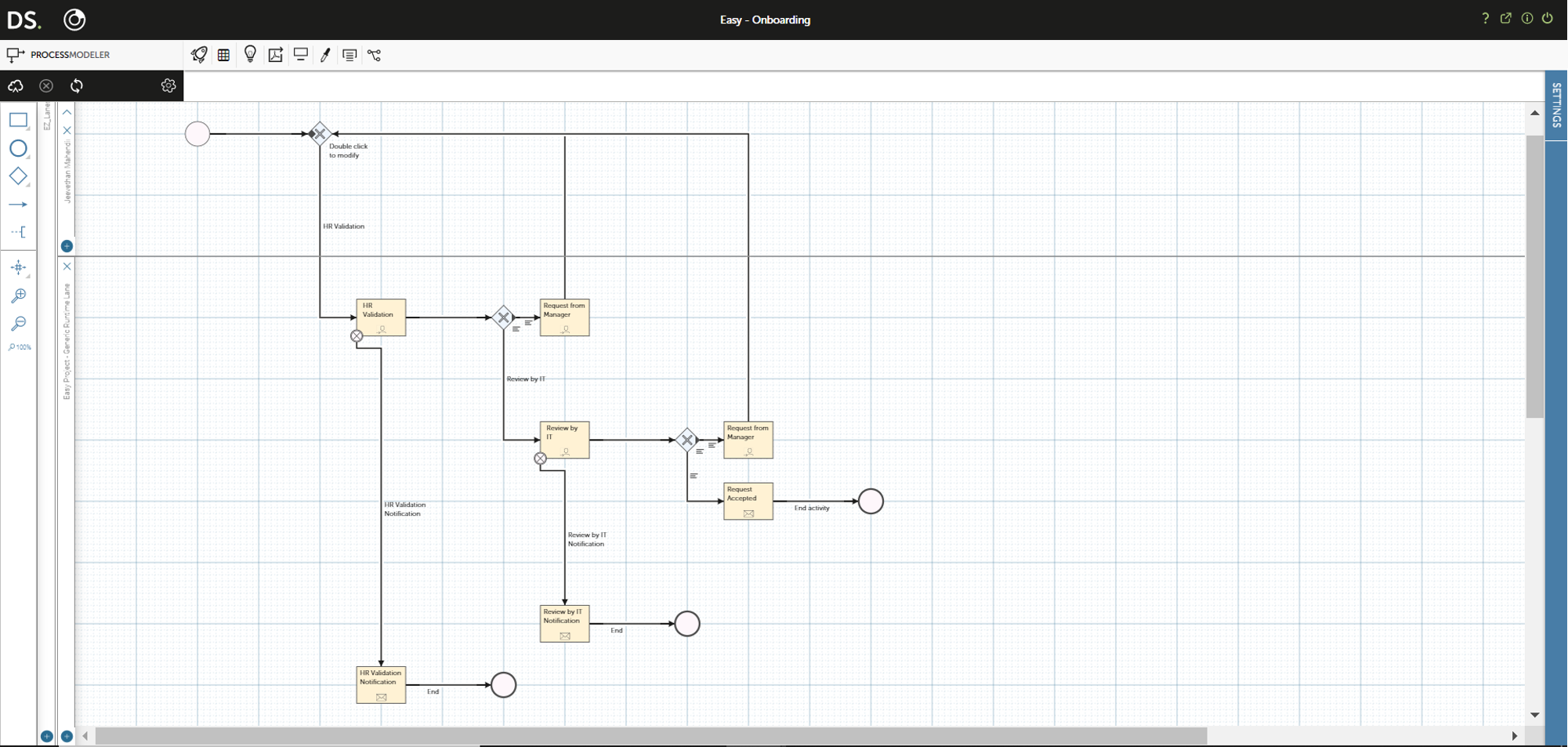1568x747 pixels.
Task: Select the rectangle task shape tool
Action: click(18, 120)
